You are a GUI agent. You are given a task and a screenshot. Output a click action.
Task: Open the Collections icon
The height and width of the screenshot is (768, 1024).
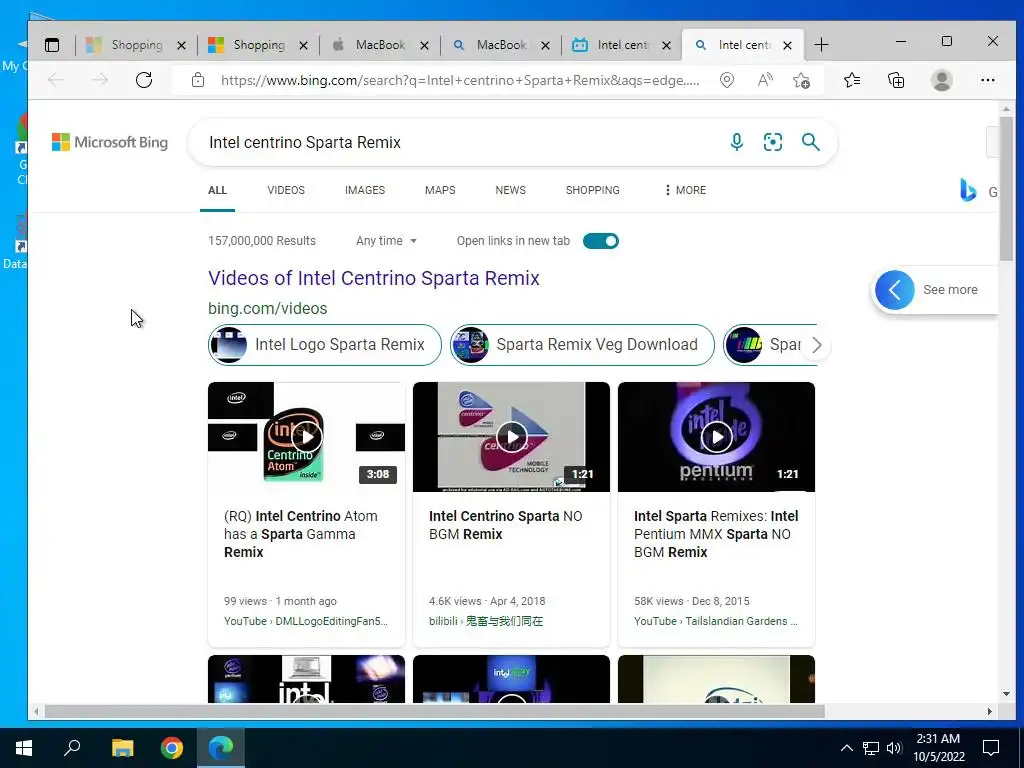(x=896, y=80)
